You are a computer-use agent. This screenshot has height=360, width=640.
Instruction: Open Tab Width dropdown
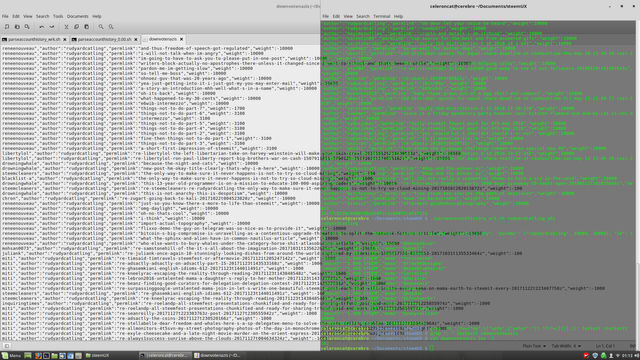pyautogui.click(x=567, y=346)
